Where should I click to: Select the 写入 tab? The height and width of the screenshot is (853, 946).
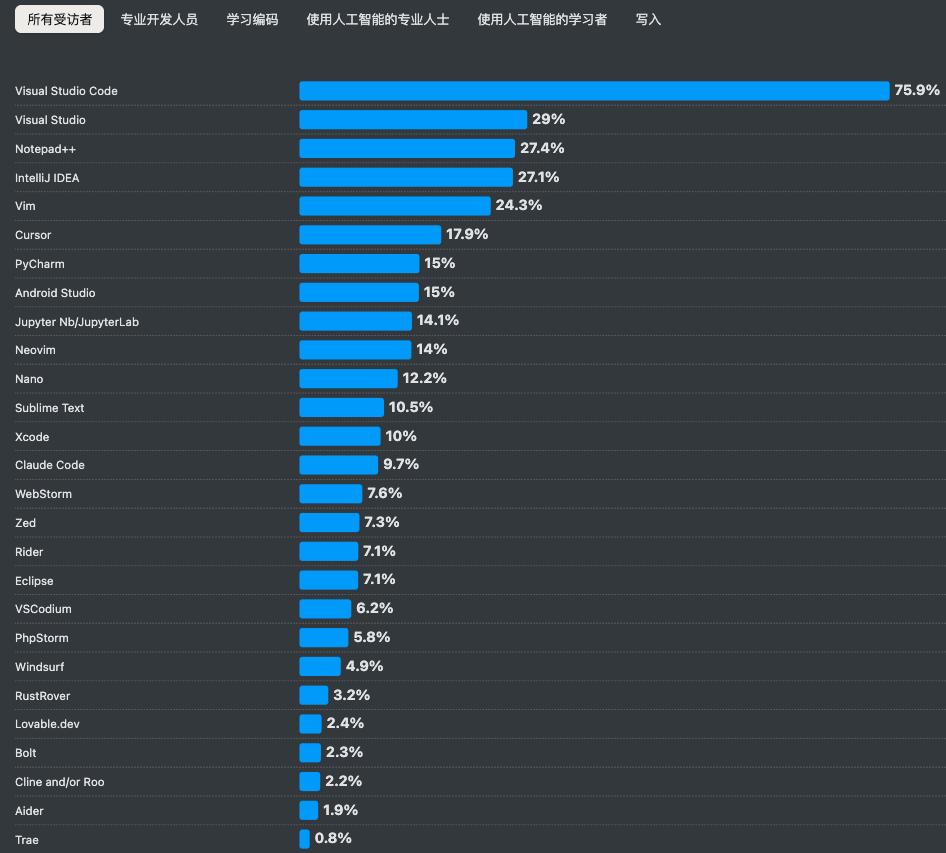[647, 18]
